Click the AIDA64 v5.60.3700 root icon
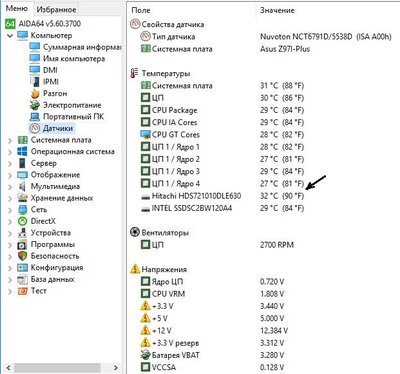Image resolution: width=400 pixels, height=374 pixels. [10, 23]
